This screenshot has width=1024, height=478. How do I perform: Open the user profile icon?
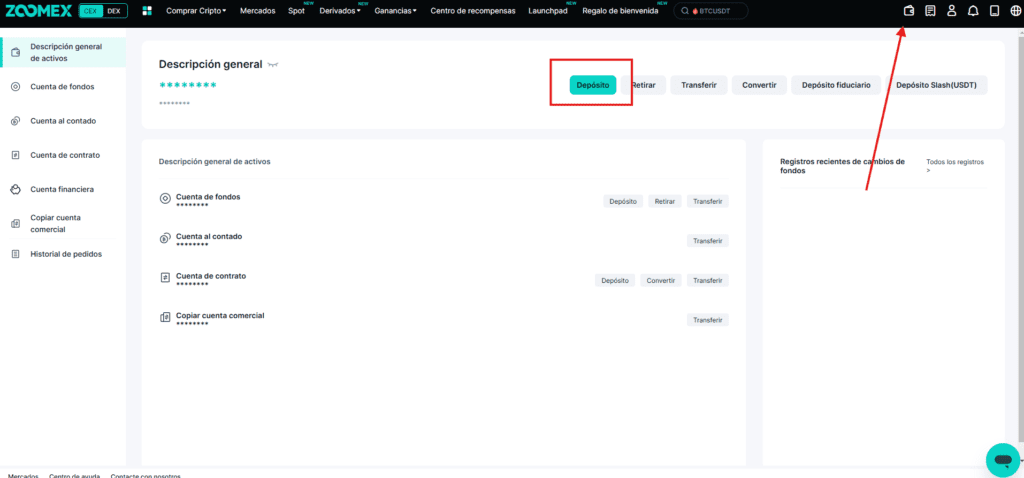click(951, 11)
